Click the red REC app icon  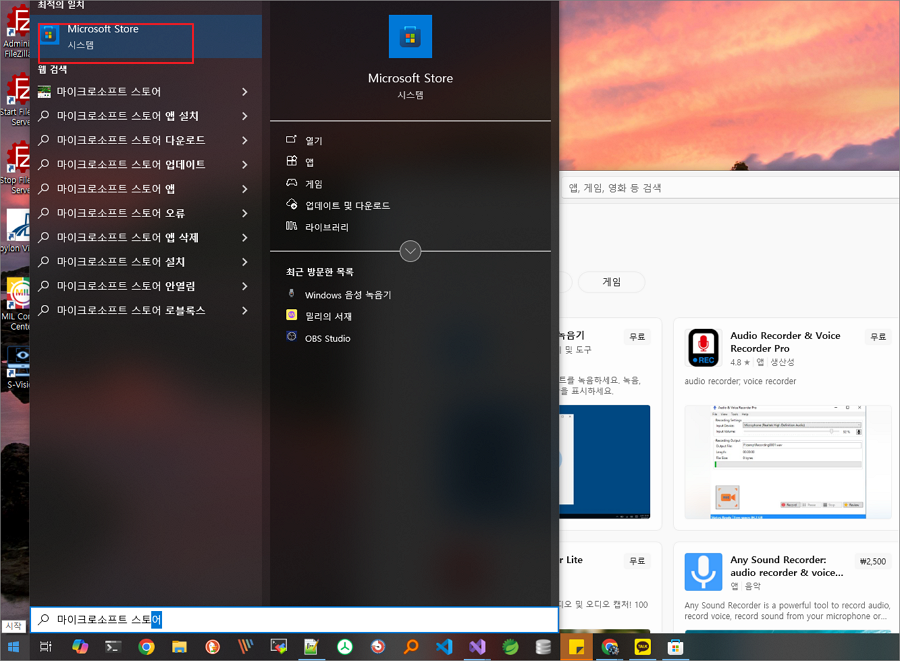(703, 348)
